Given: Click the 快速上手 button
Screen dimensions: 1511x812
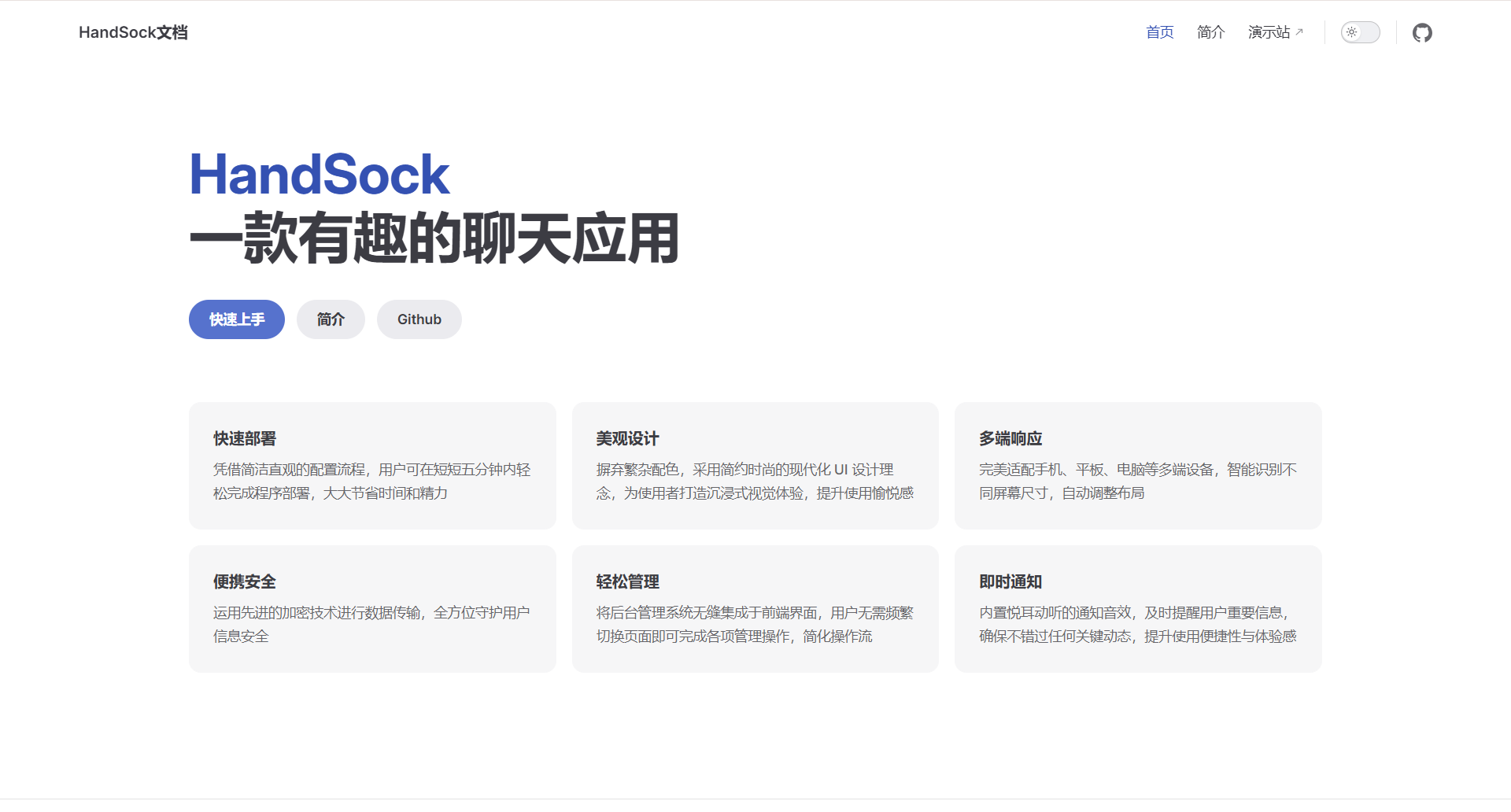Looking at the screenshot, I should click(x=237, y=319).
